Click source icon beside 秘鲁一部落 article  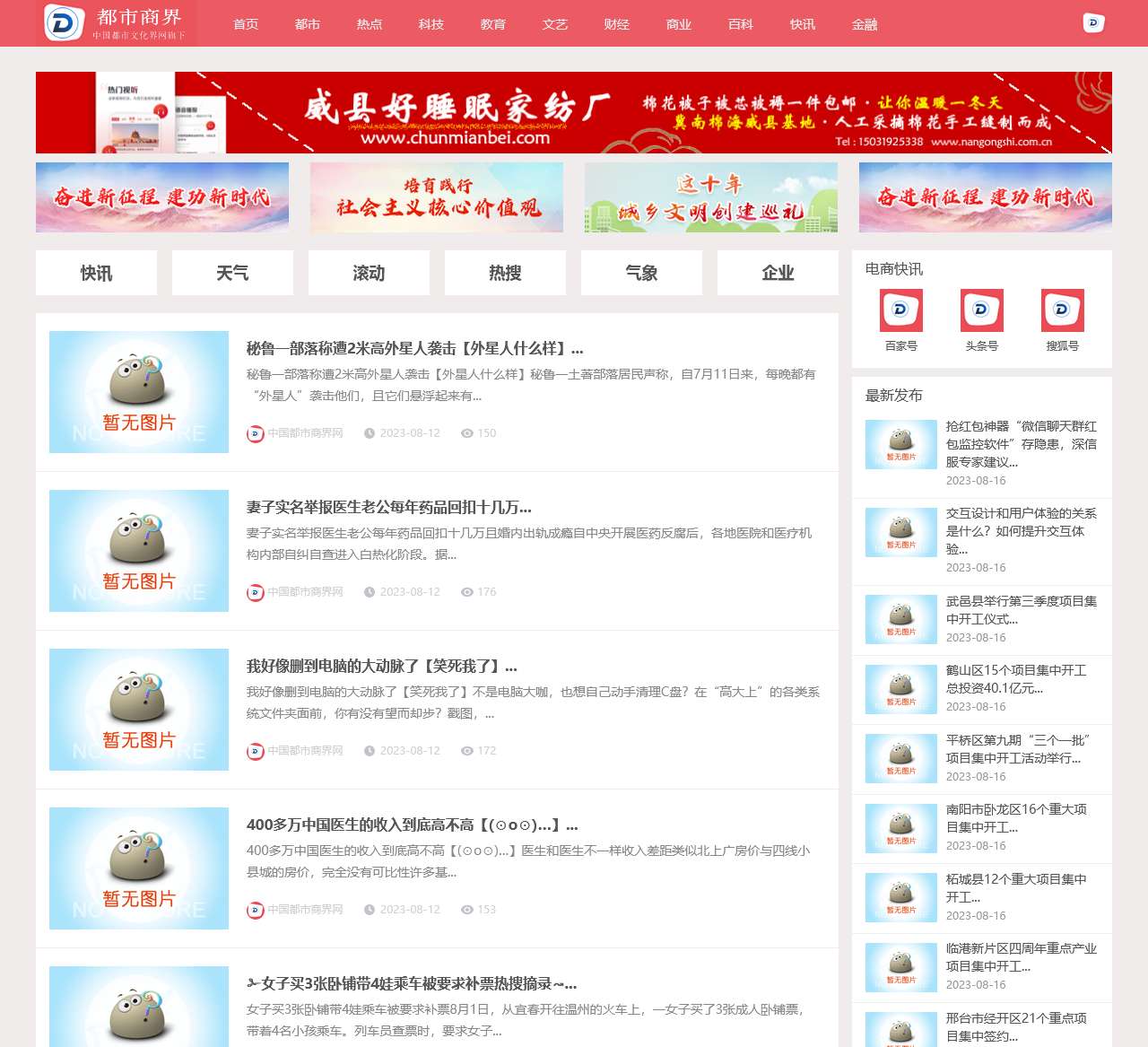pyautogui.click(x=256, y=433)
